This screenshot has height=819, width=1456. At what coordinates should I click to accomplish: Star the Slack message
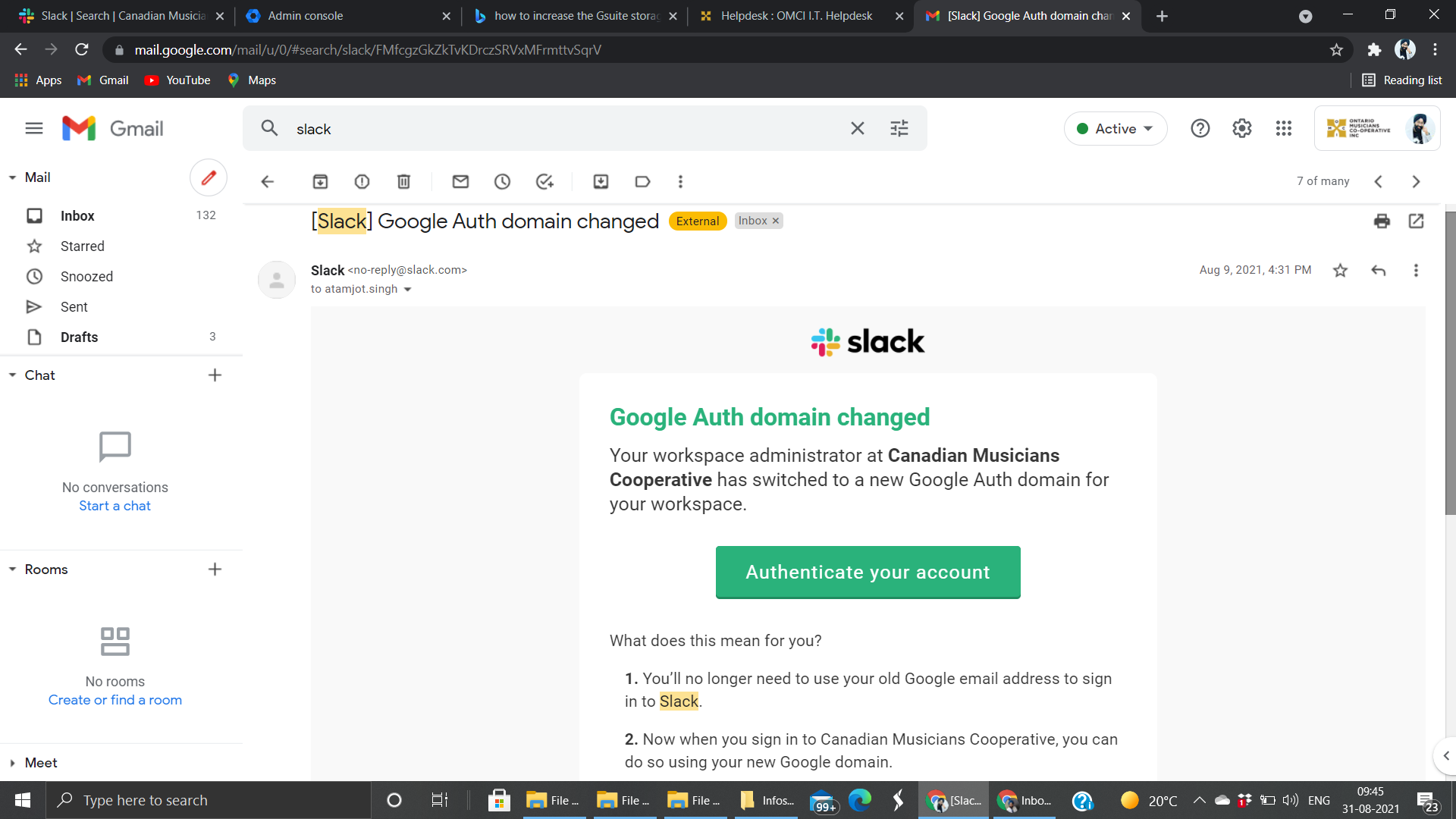click(x=1340, y=270)
